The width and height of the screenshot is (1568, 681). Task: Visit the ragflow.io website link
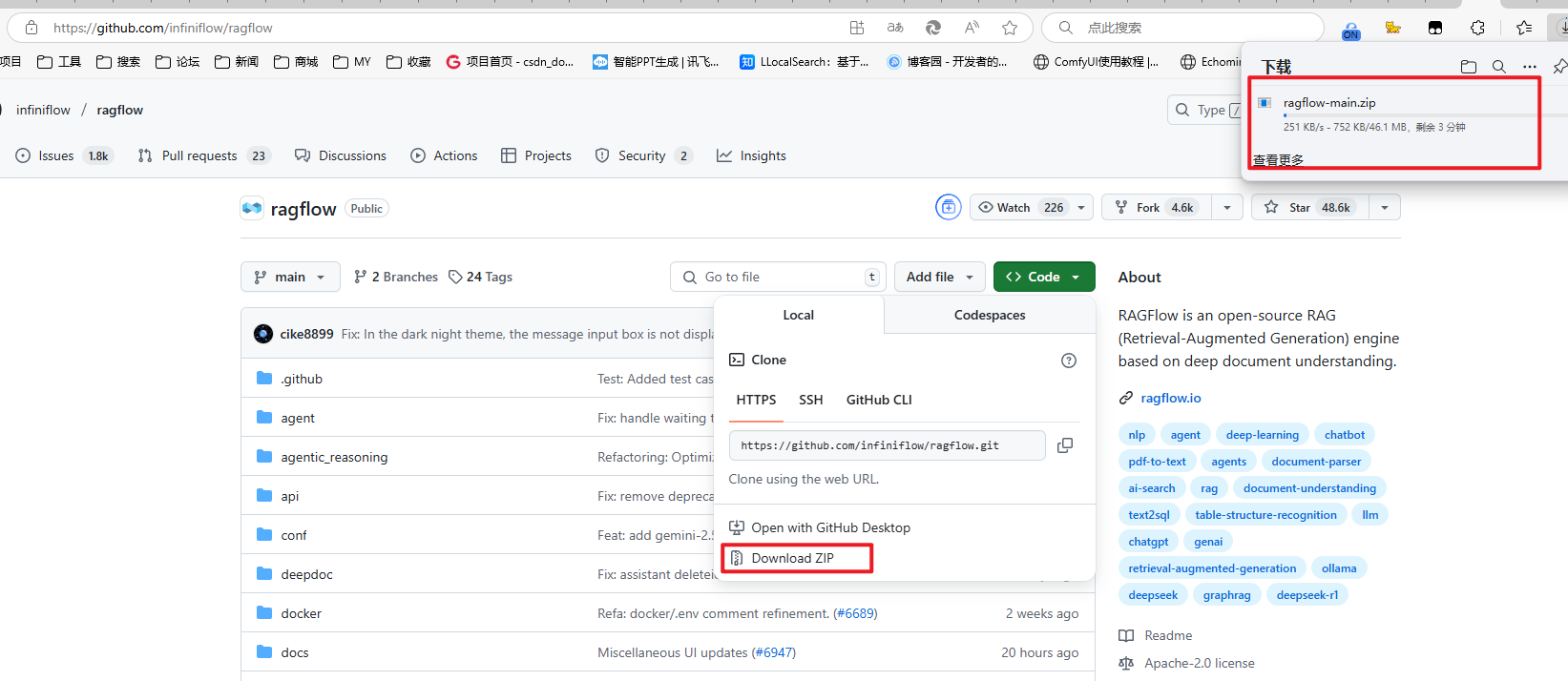(1171, 398)
